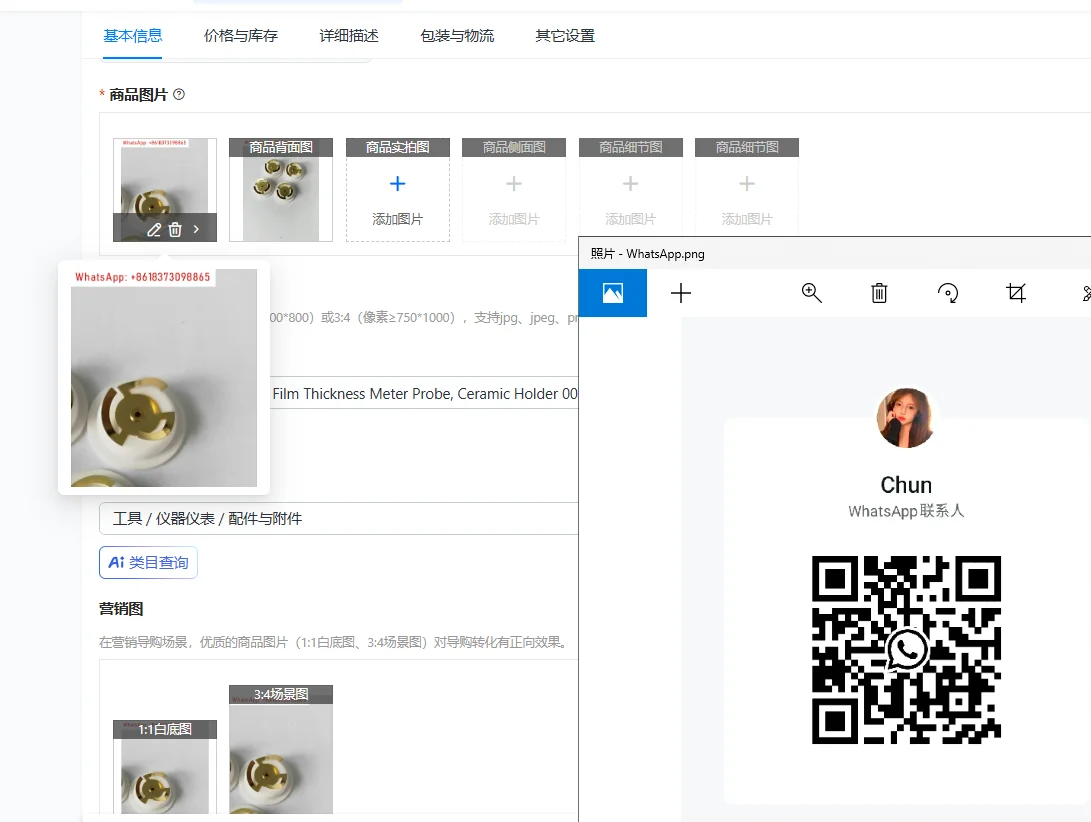Add an image to 商品实拍图 slot

pos(398,190)
